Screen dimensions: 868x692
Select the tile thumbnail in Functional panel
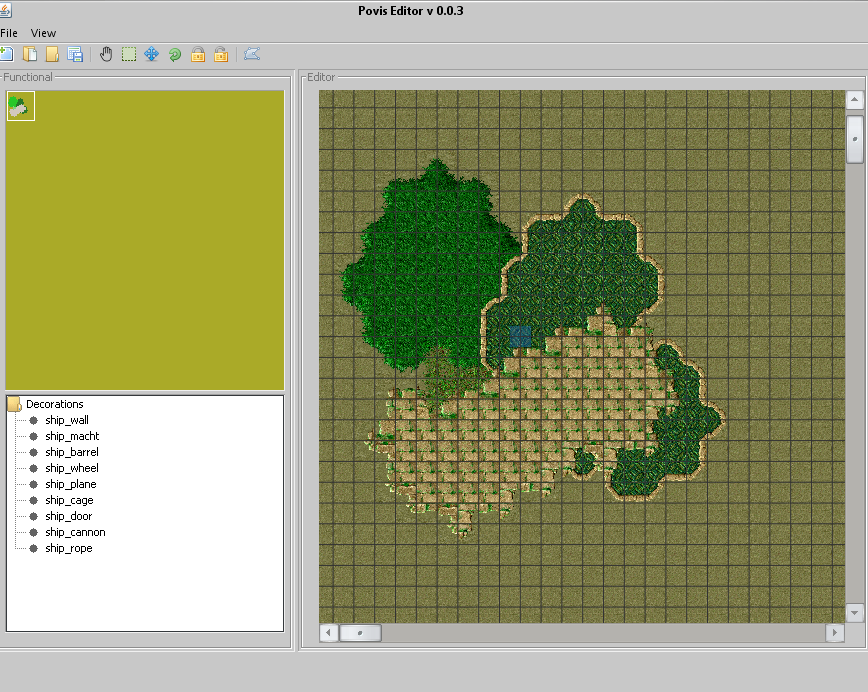click(x=21, y=106)
